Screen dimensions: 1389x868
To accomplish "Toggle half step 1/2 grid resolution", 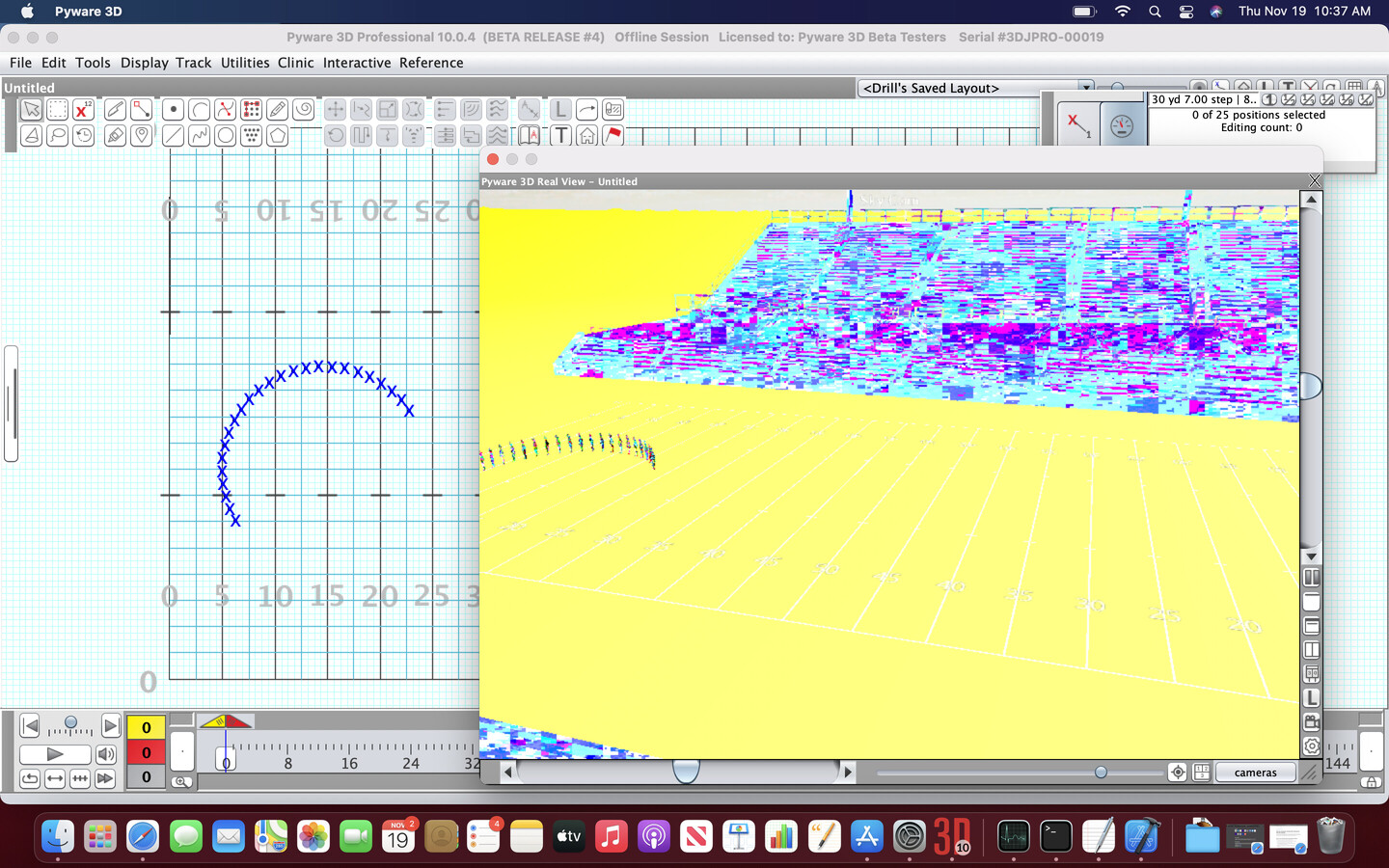I will click(x=1289, y=99).
